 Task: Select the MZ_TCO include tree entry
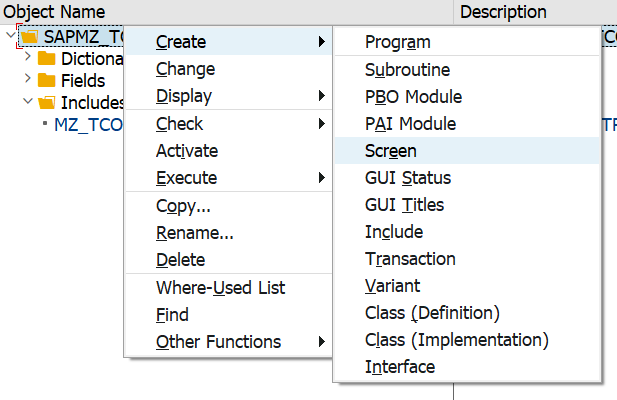pyautogui.click(x=89, y=125)
